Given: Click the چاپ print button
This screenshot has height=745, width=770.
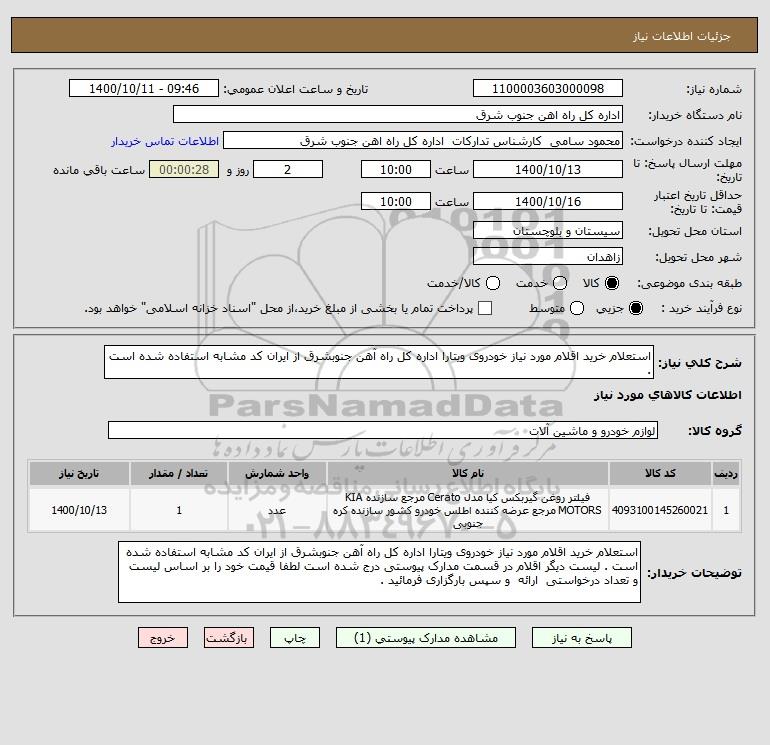Looking at the screenshot, I should coord(295,638).
